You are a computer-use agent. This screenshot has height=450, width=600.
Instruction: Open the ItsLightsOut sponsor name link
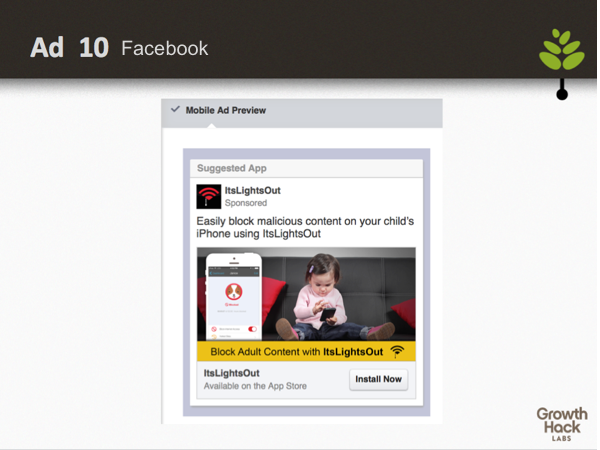pyautogui.click(x=253, y=190)
